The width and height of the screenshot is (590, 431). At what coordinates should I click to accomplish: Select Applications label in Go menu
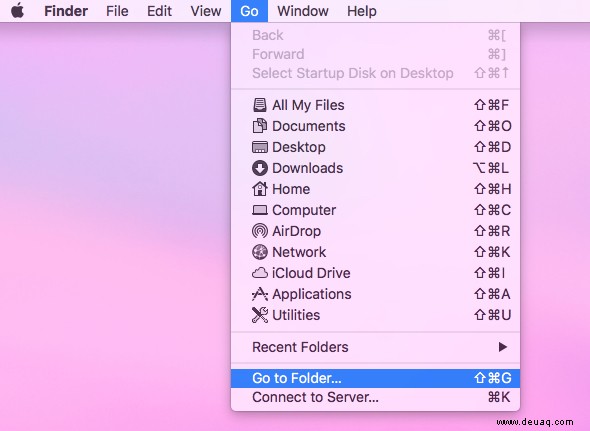[312, 294]
